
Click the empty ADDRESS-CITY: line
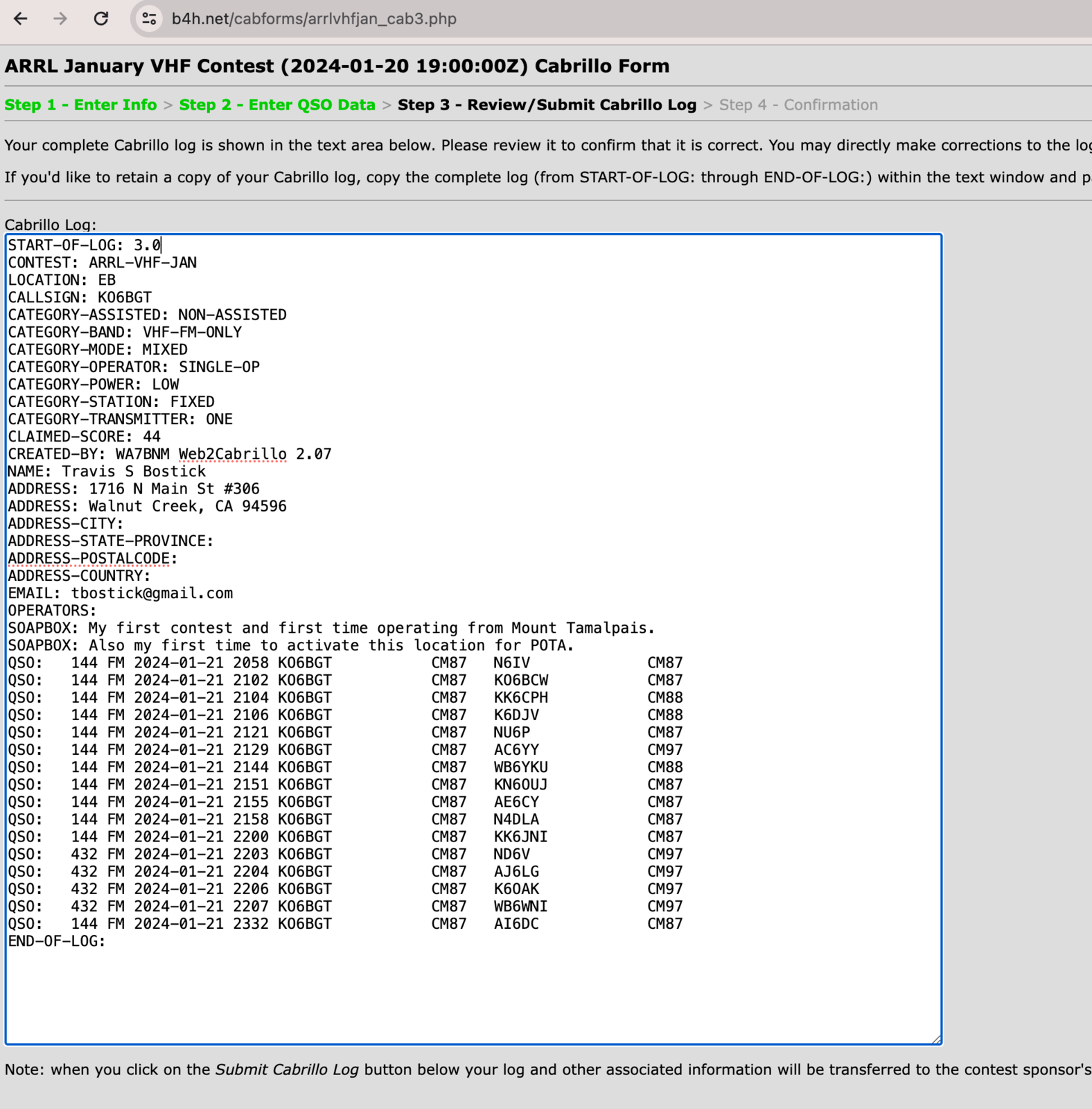(66, 523)
